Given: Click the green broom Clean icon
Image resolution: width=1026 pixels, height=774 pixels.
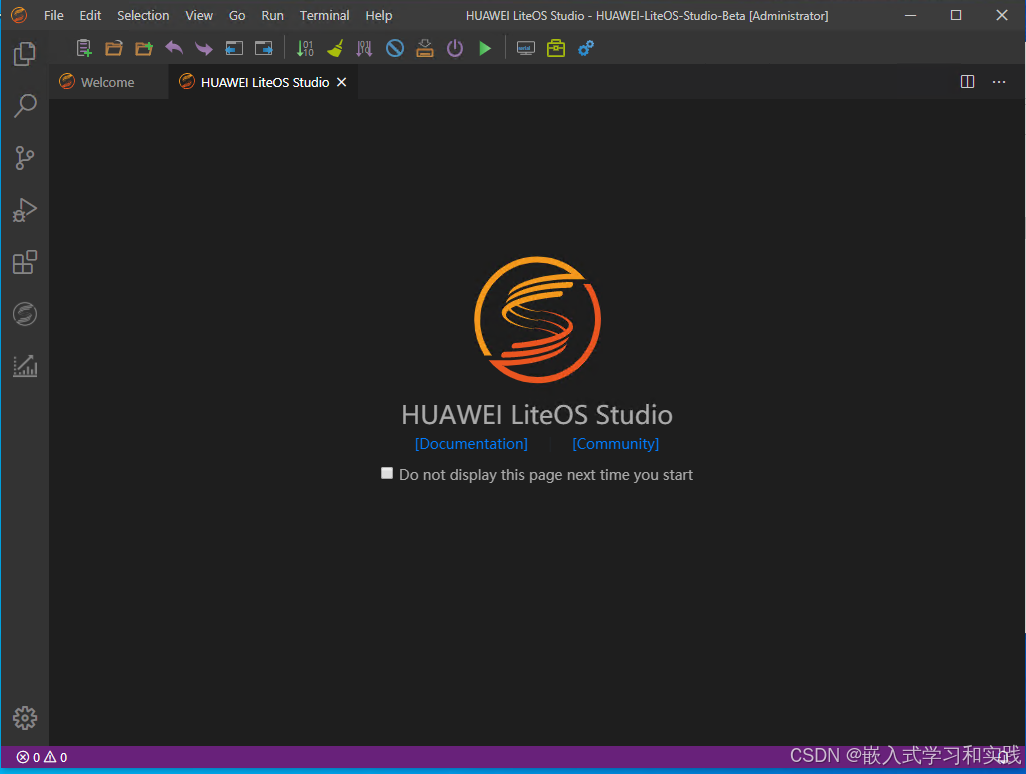Looking at the screenshot, I should coord(335,48).
